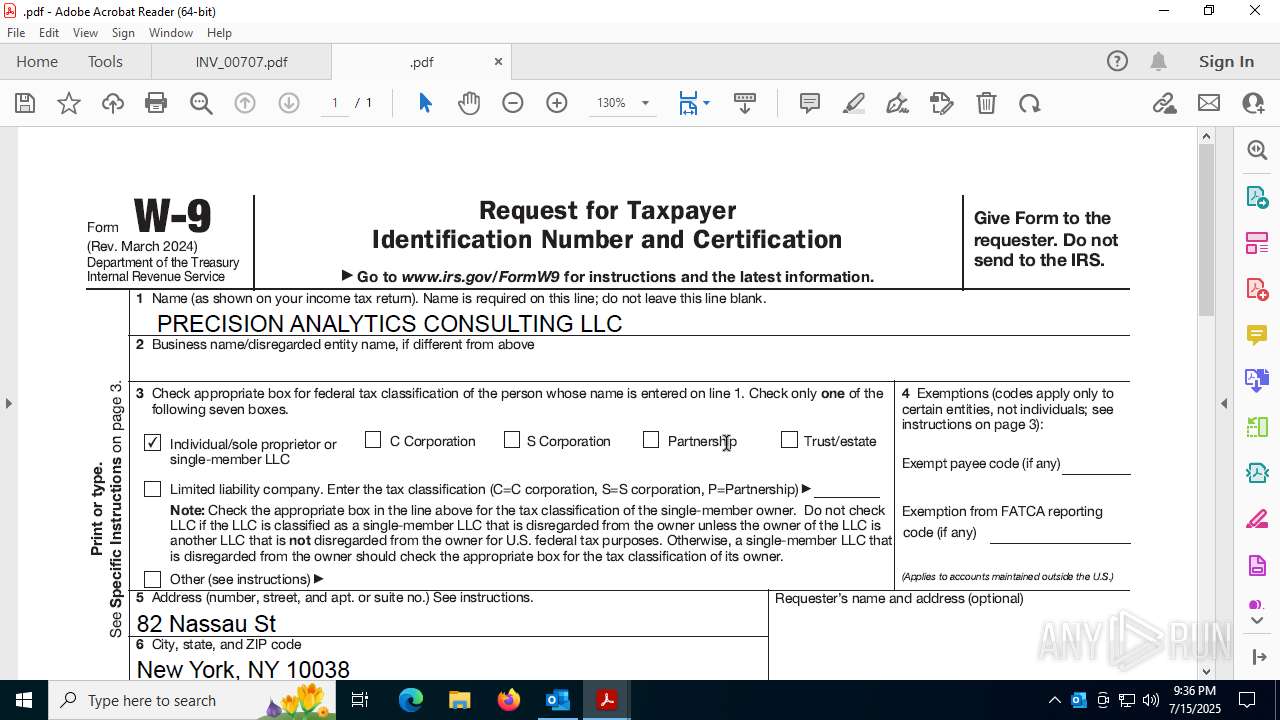This screenshot has width=1280, height=720.
Task: Go to previous page arrow
Action: pyautogui.click(x=245, y=103)
